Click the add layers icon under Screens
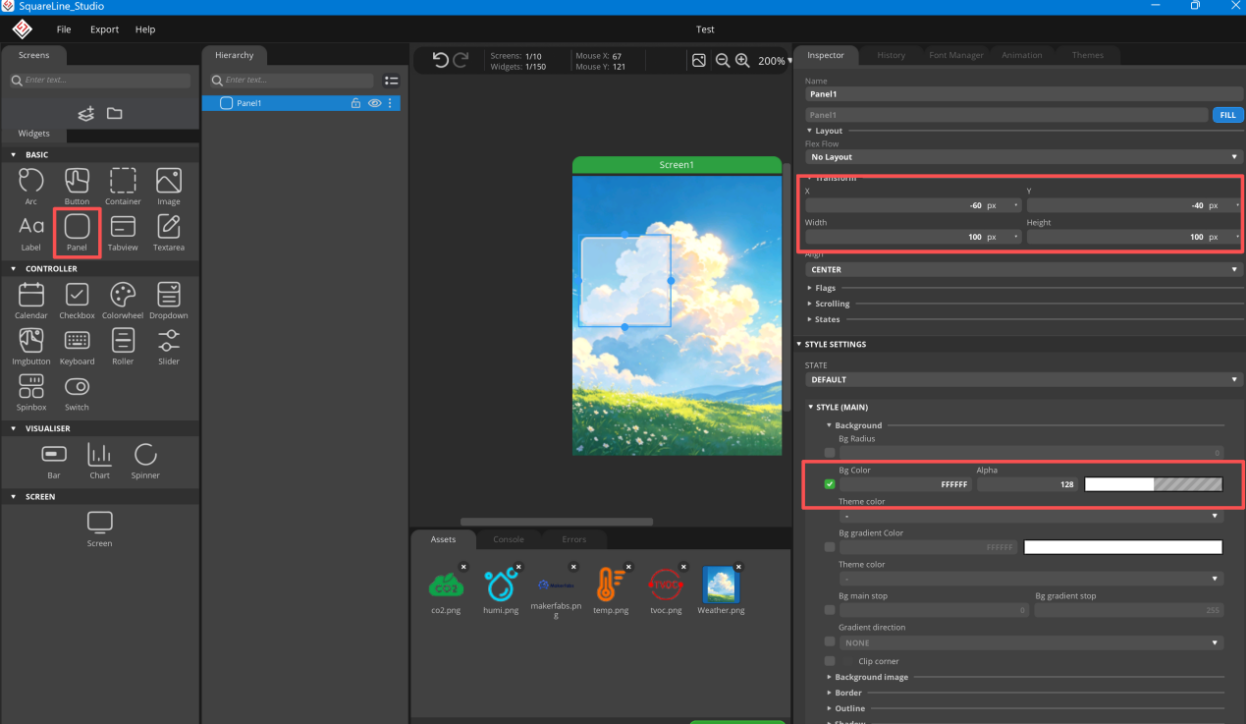Image resolution: width=1246 pixels, height=724 pixels. pyautogui.click(x=86, y=113)
